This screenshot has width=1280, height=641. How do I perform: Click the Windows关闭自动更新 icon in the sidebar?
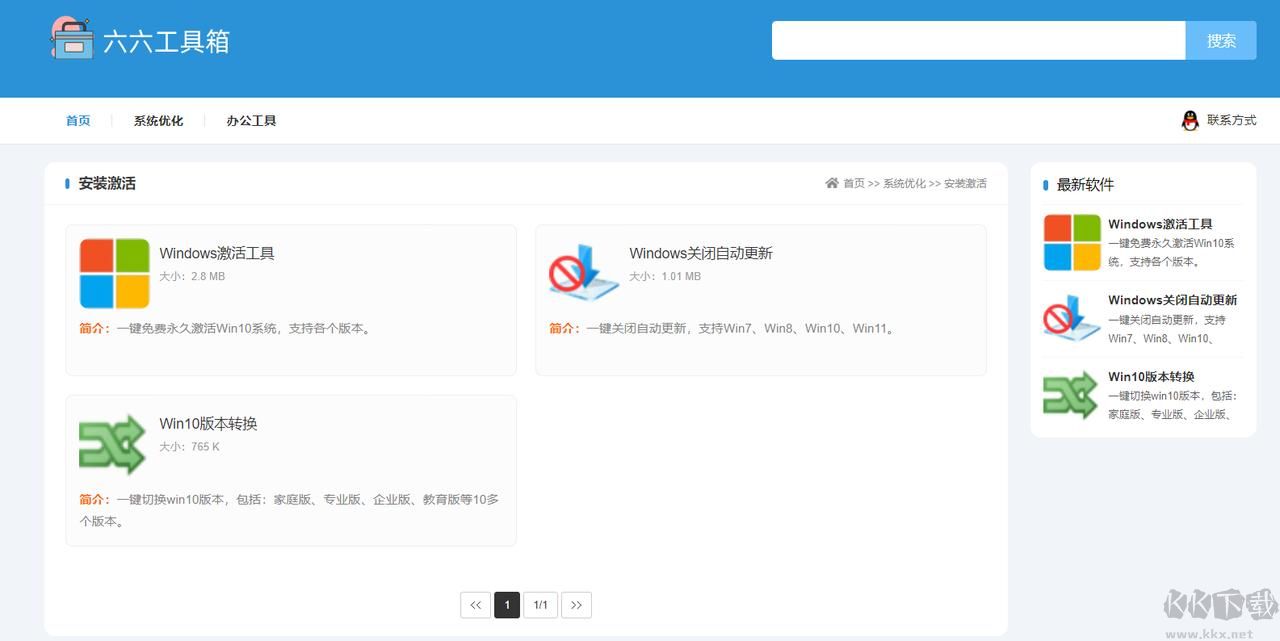tap(1072, 319)
